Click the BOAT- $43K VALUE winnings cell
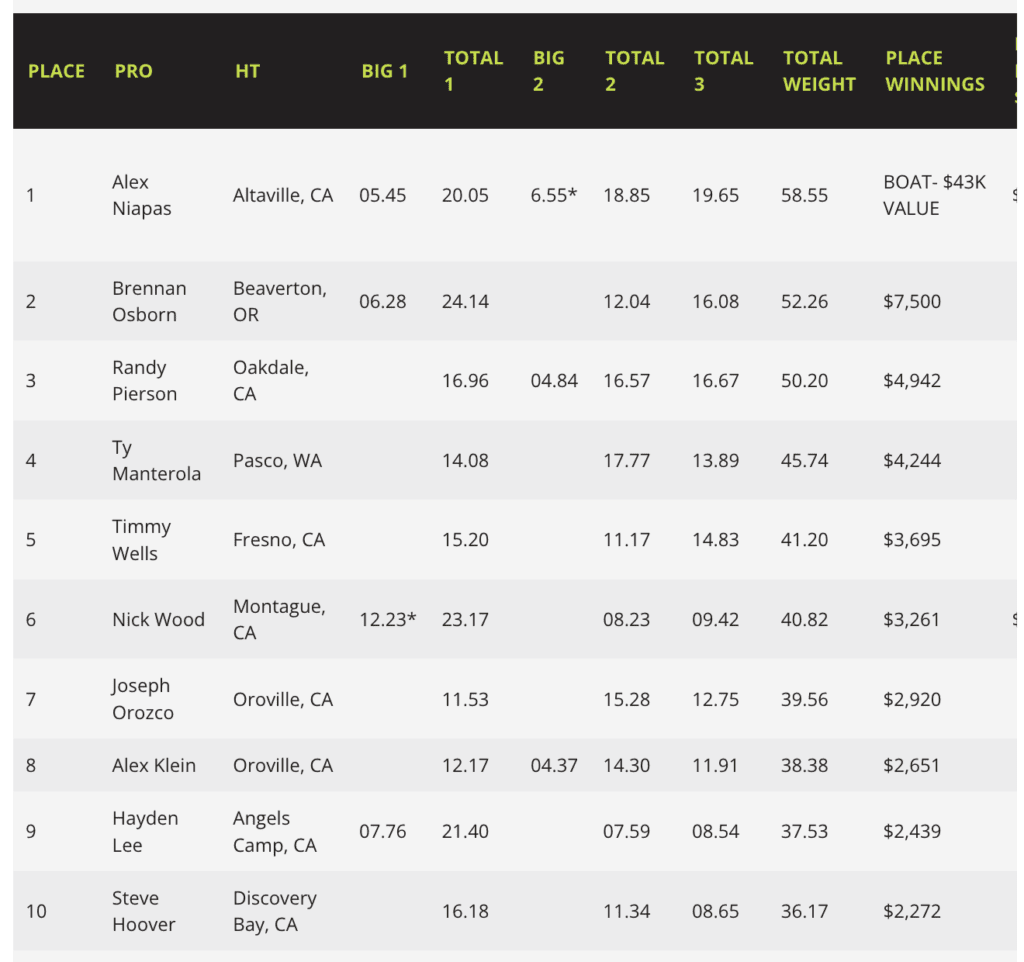This screenshot has width=1024, height=962. click(x=935, y=195)
